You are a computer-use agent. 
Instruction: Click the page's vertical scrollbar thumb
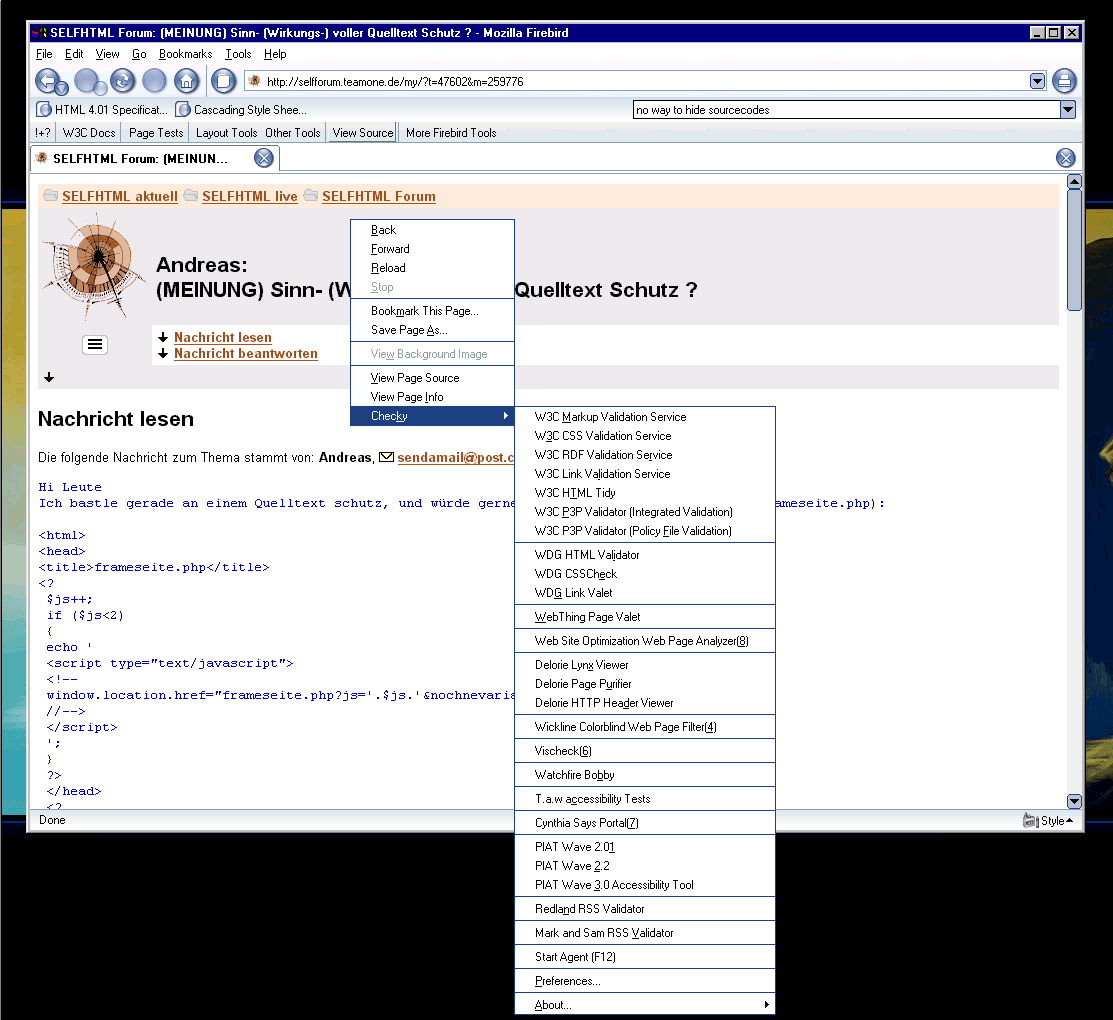click(x=1074, y=250)
